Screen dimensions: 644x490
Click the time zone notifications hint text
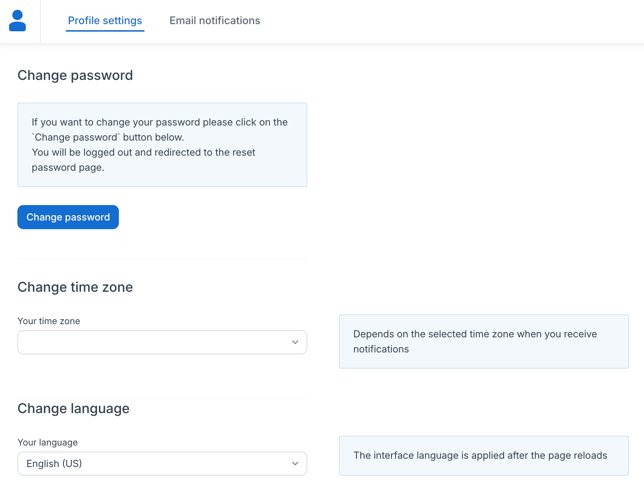[x=475, y=341]
